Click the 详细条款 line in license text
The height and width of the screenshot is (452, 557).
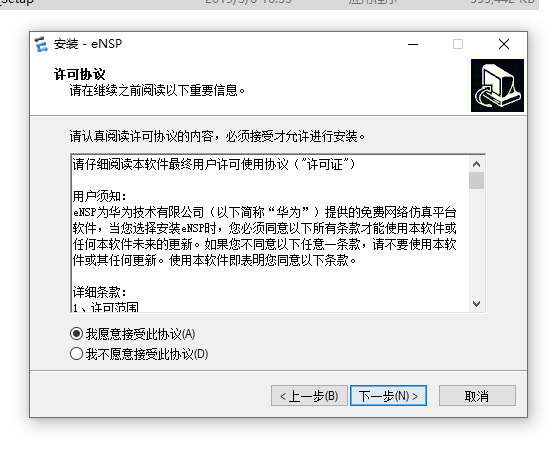pyautogui.click(x=99, y=292)
